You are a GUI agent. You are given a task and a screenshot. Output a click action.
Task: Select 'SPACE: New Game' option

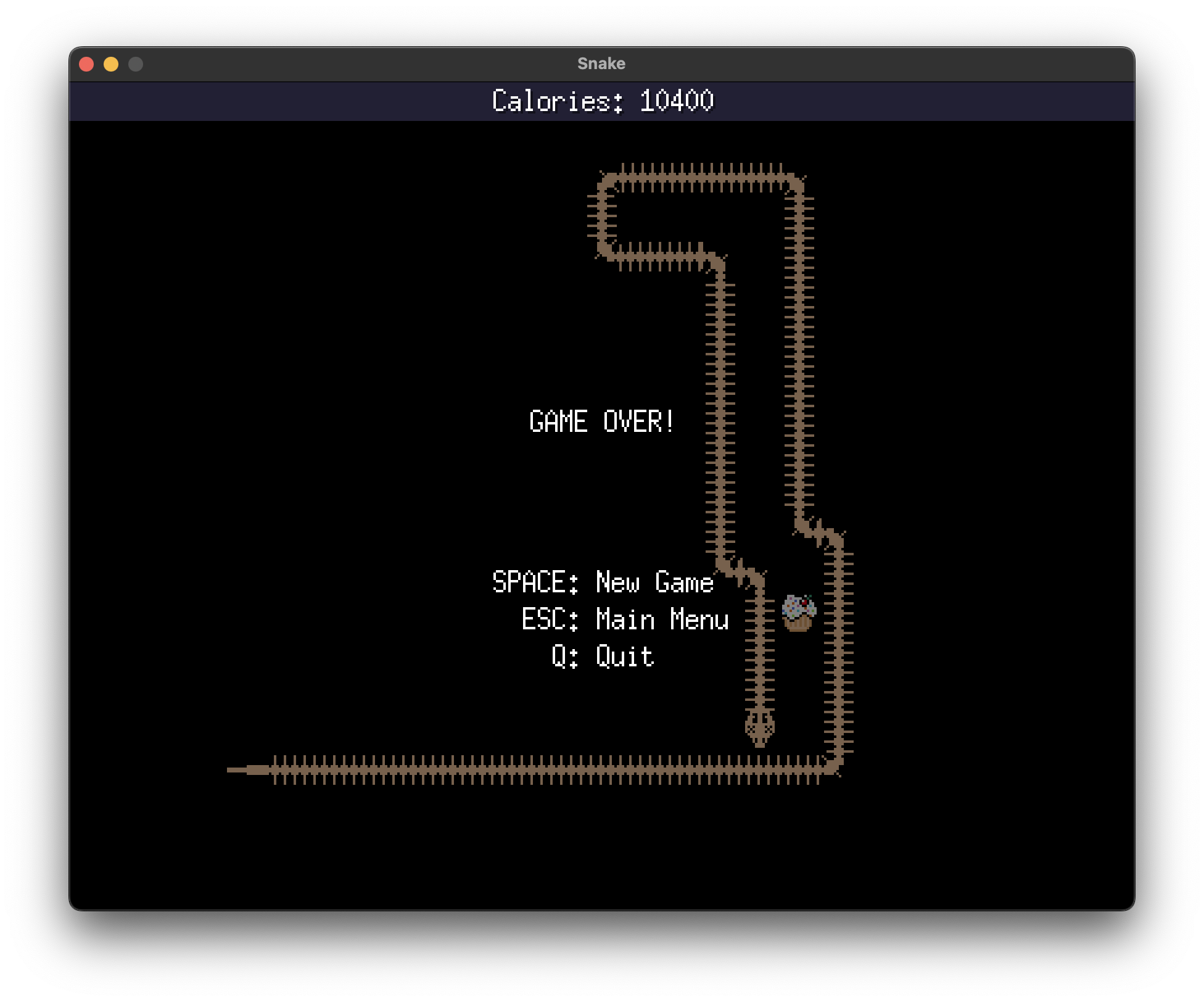tap(602, 582)
